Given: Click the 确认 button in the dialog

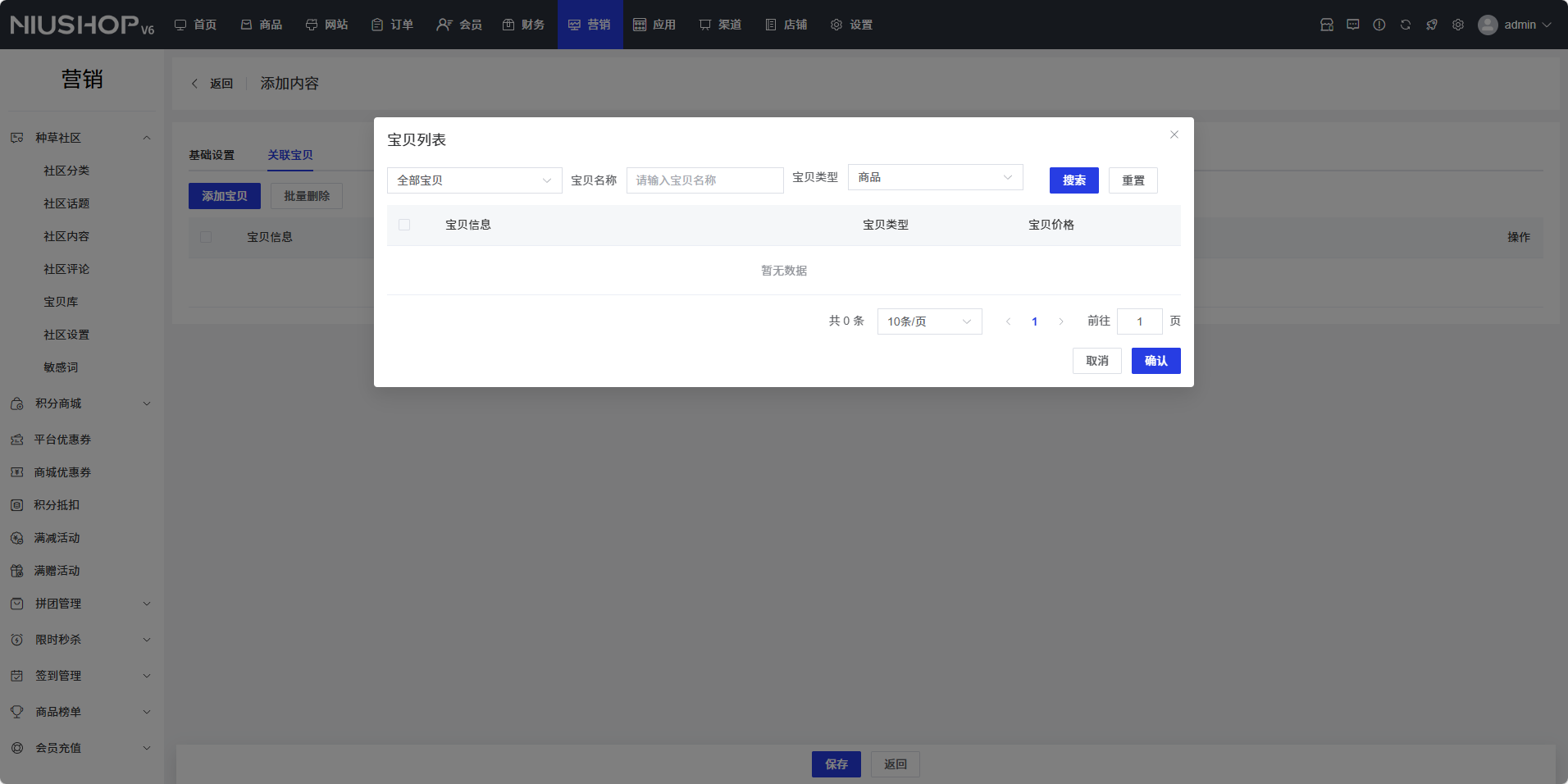Looking at the screenshot, I should 1155,361.
